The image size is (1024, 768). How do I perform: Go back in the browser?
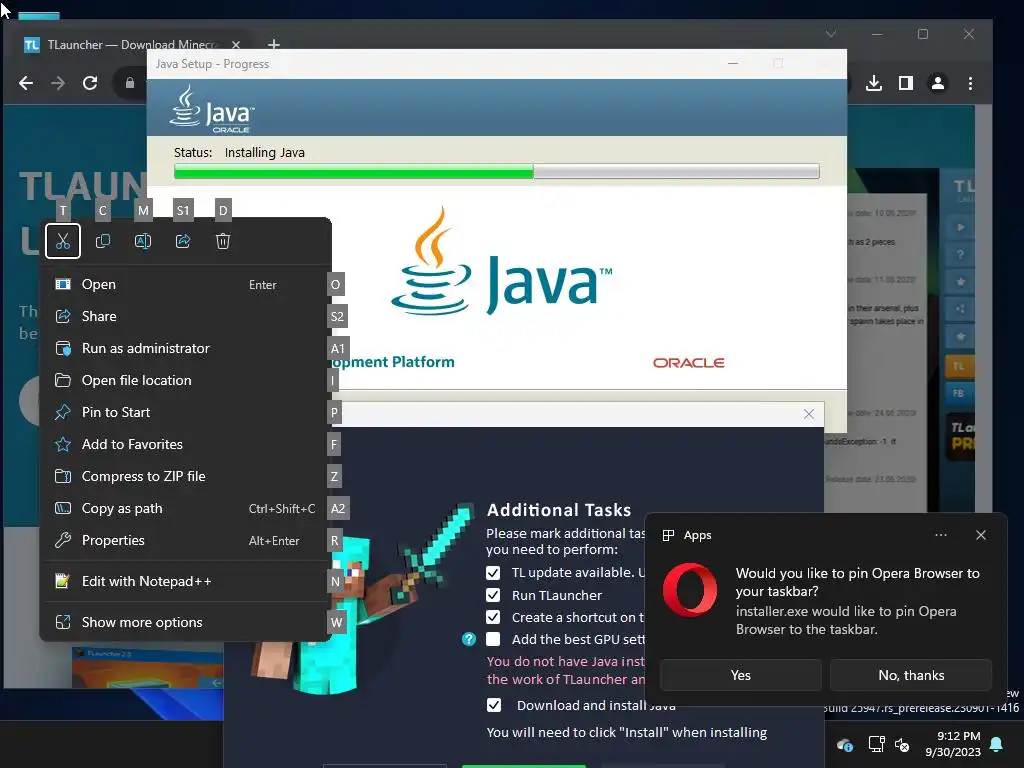point(26,83)
